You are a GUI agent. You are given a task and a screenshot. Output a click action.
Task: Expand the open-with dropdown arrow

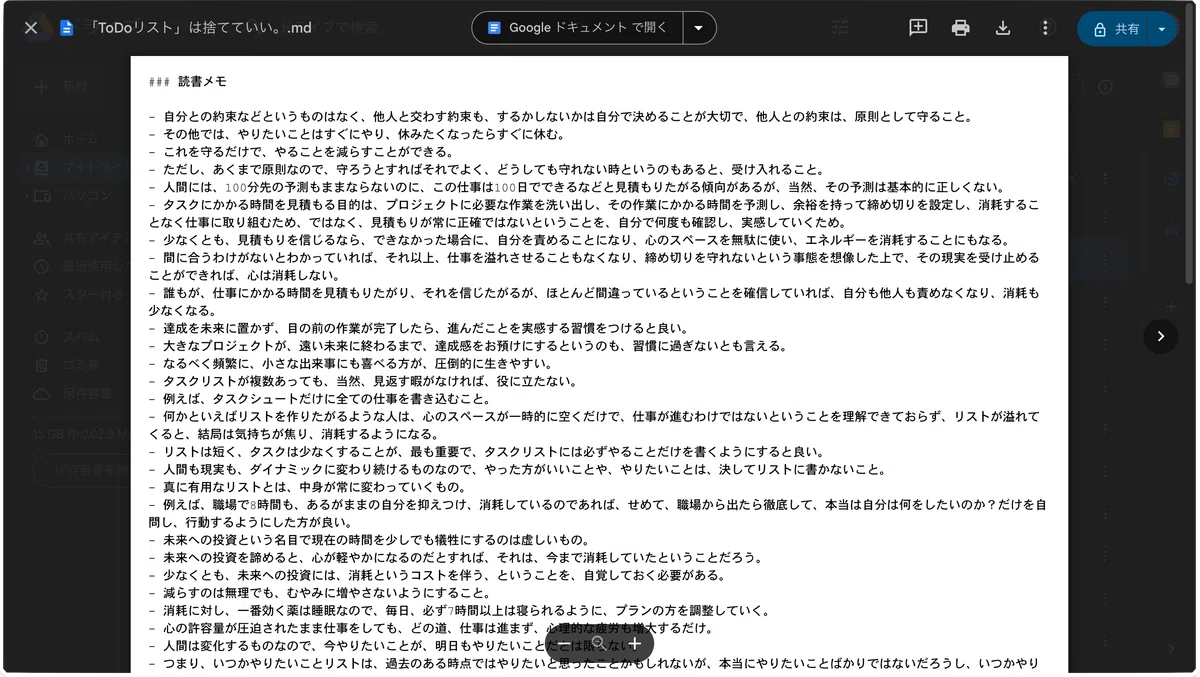700,28
